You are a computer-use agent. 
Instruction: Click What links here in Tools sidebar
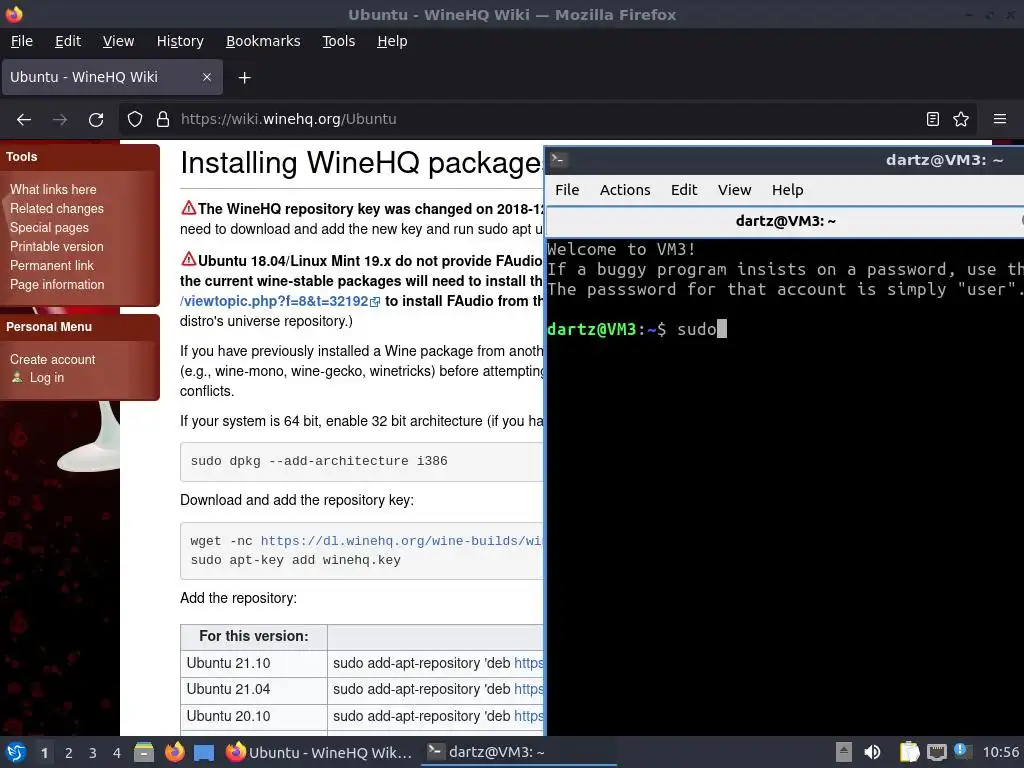pyautogui.click(x=53, y=189)
